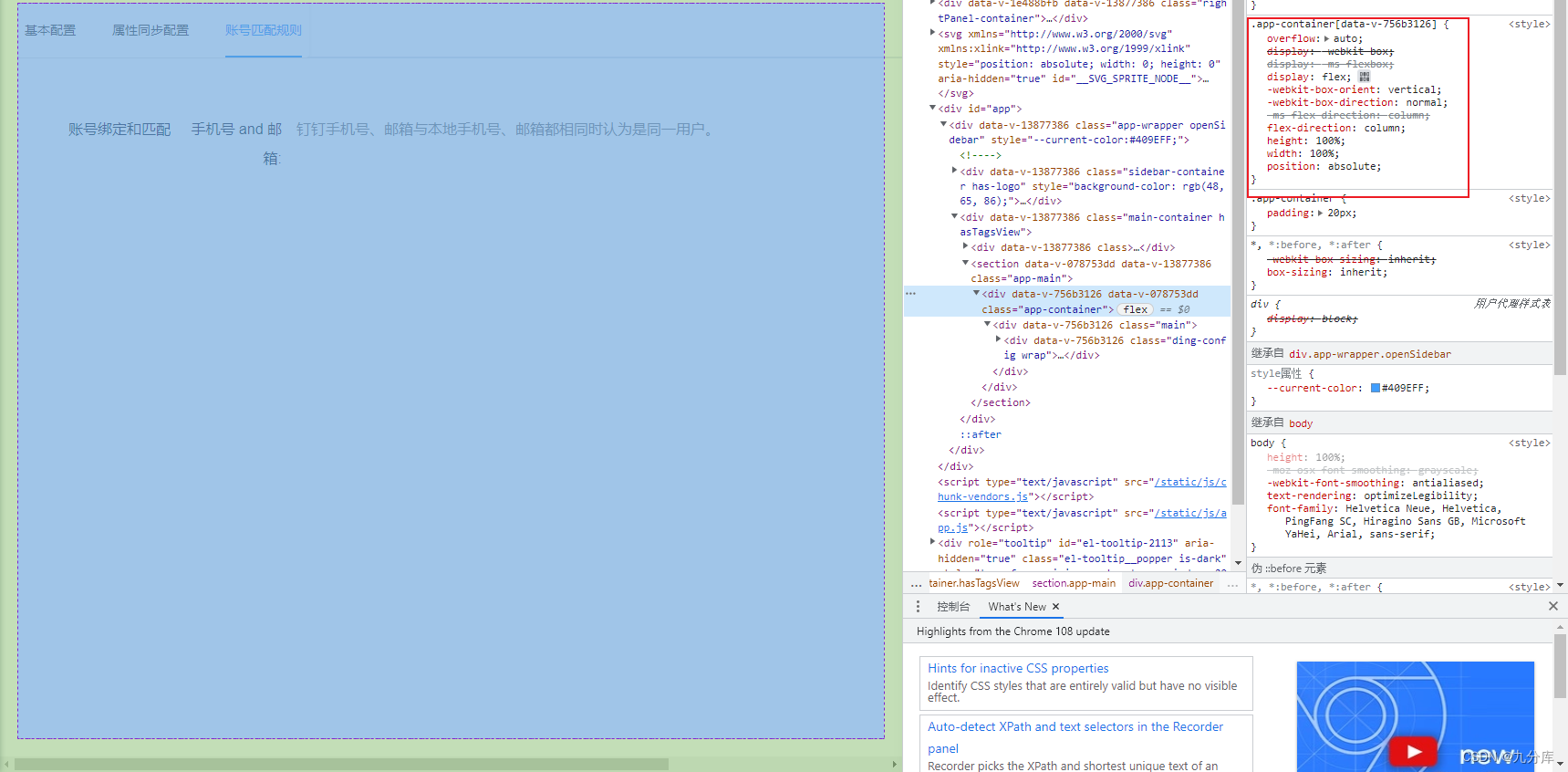Expand the sidebar-container div node
This screenshot has height=772, width=1568.
pos(954,171)
